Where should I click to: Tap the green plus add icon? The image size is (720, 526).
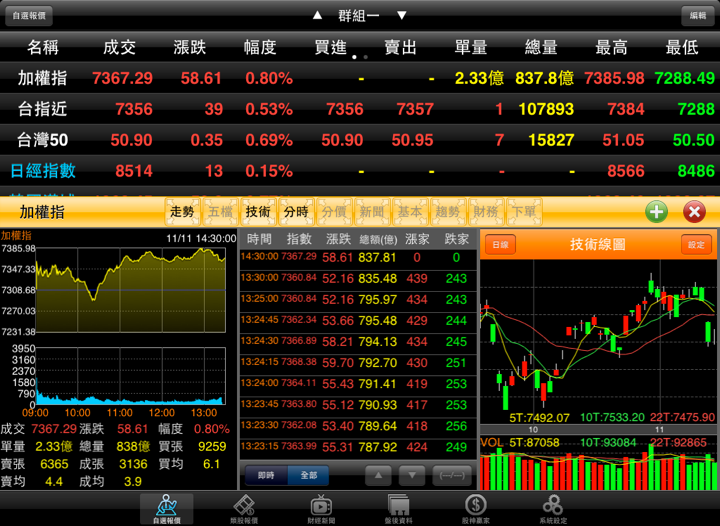(656, 212)
